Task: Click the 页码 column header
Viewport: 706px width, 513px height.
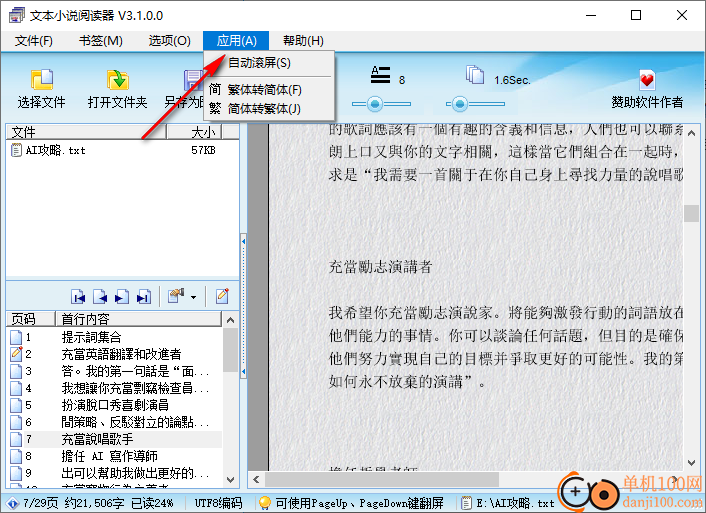Action: click(x=30, y=319)
